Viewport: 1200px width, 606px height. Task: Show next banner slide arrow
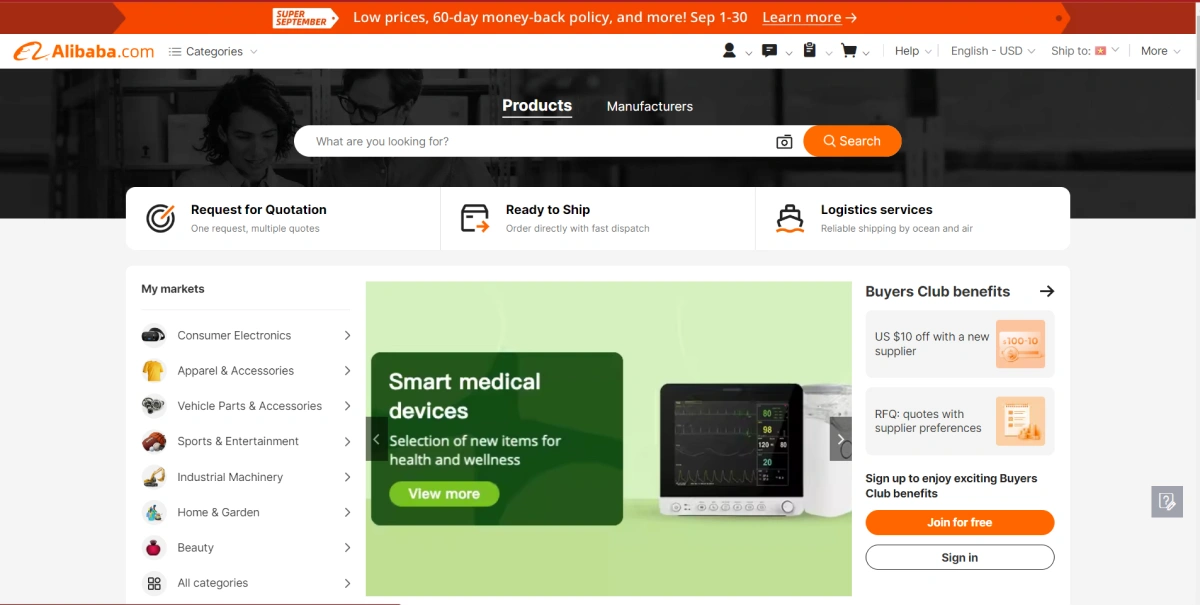[x=841, y=439]
